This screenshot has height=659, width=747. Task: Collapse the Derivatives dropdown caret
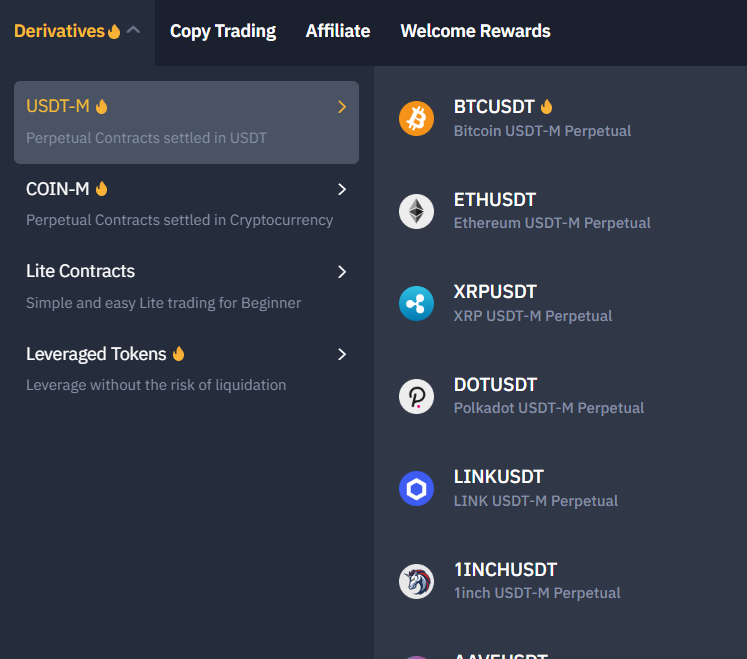click(133, 30)
